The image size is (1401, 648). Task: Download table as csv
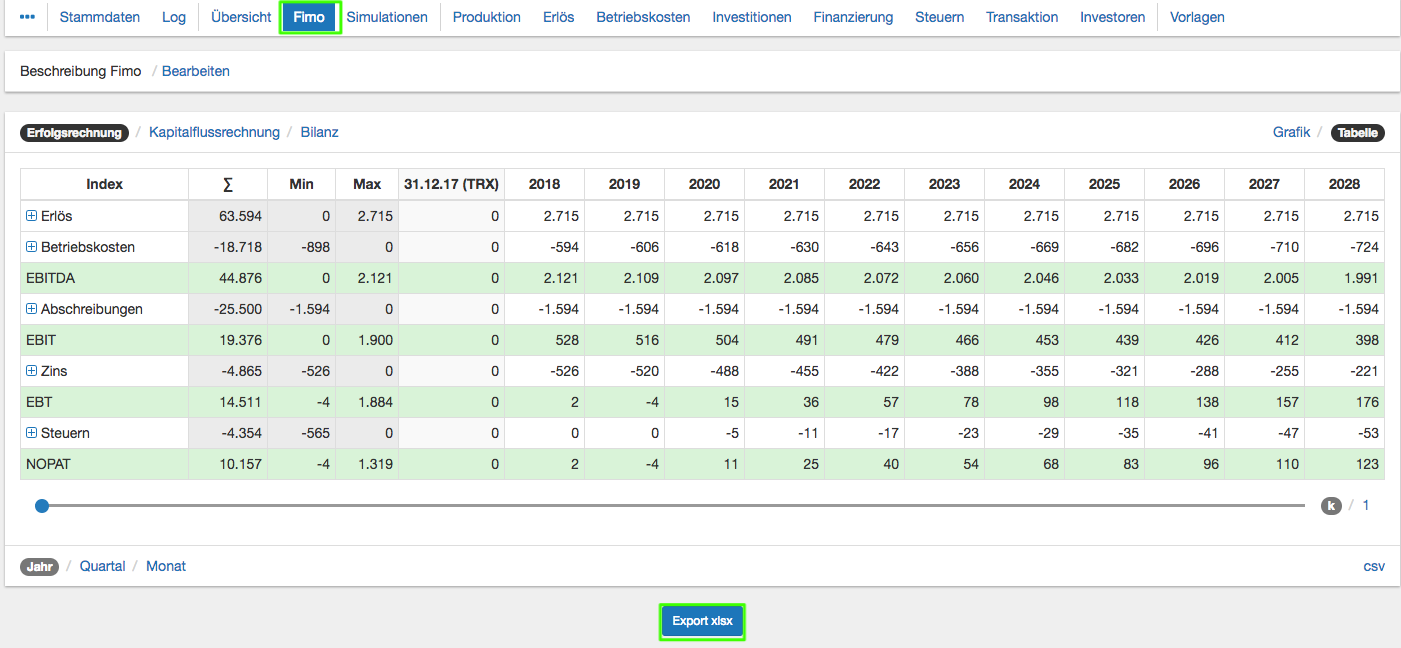click(1374, 566)
